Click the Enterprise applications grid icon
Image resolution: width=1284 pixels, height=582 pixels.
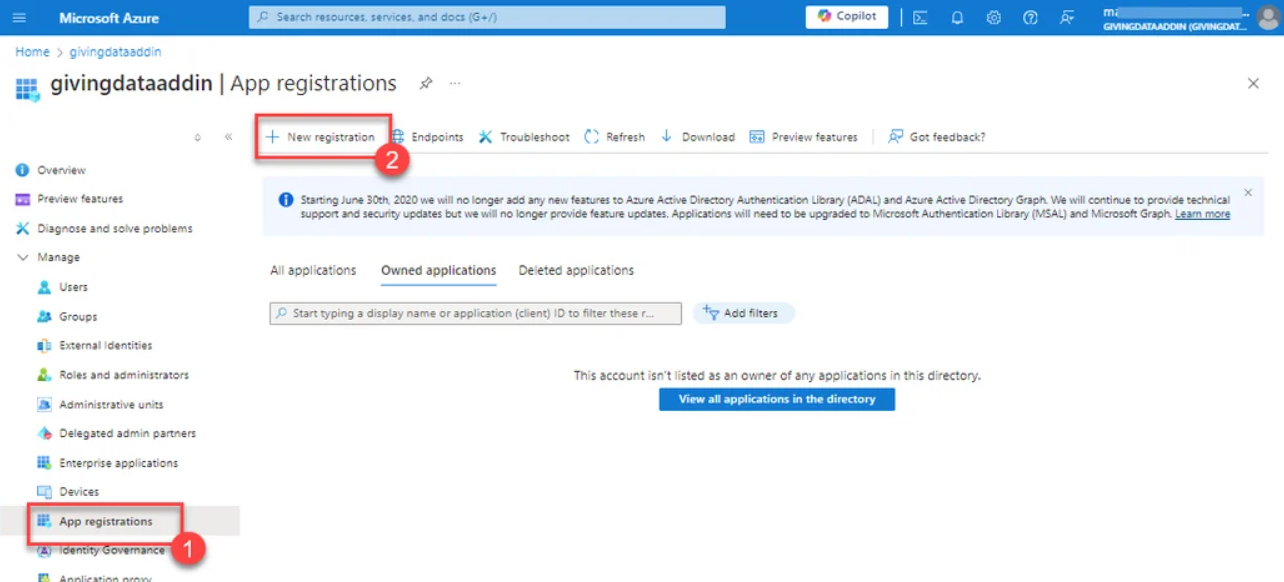click(x=44, y=463)
